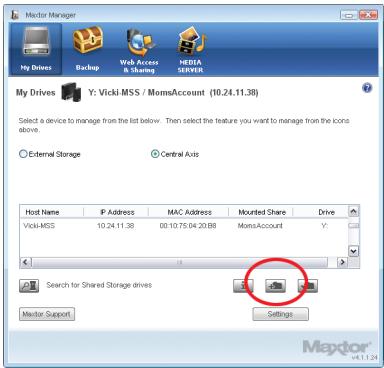Screen dimensions: 384x368
Task: Minimize the Maxtor Manager window
Action: (x=349, y=15)
